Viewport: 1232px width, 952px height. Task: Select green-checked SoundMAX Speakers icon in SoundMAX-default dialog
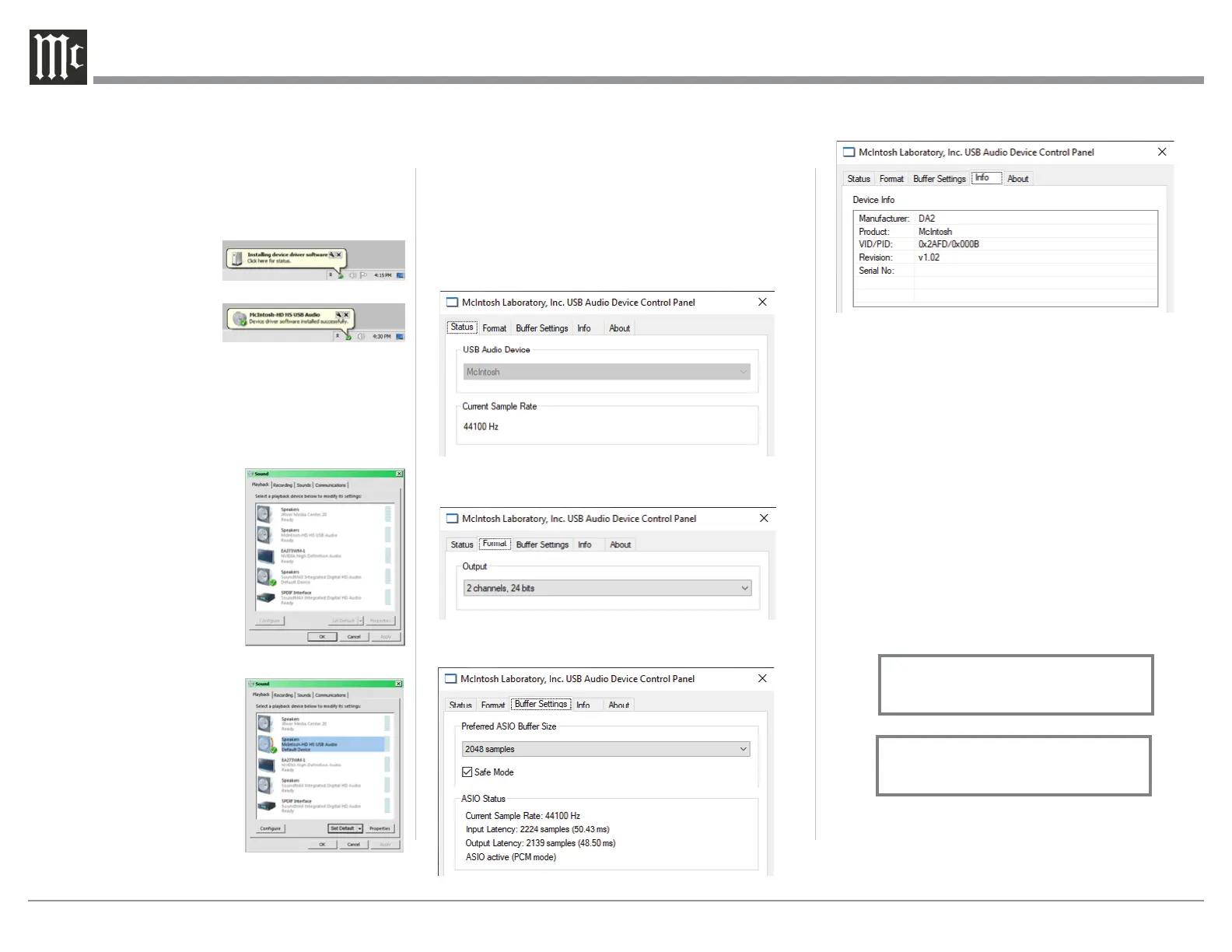(266, 577)
